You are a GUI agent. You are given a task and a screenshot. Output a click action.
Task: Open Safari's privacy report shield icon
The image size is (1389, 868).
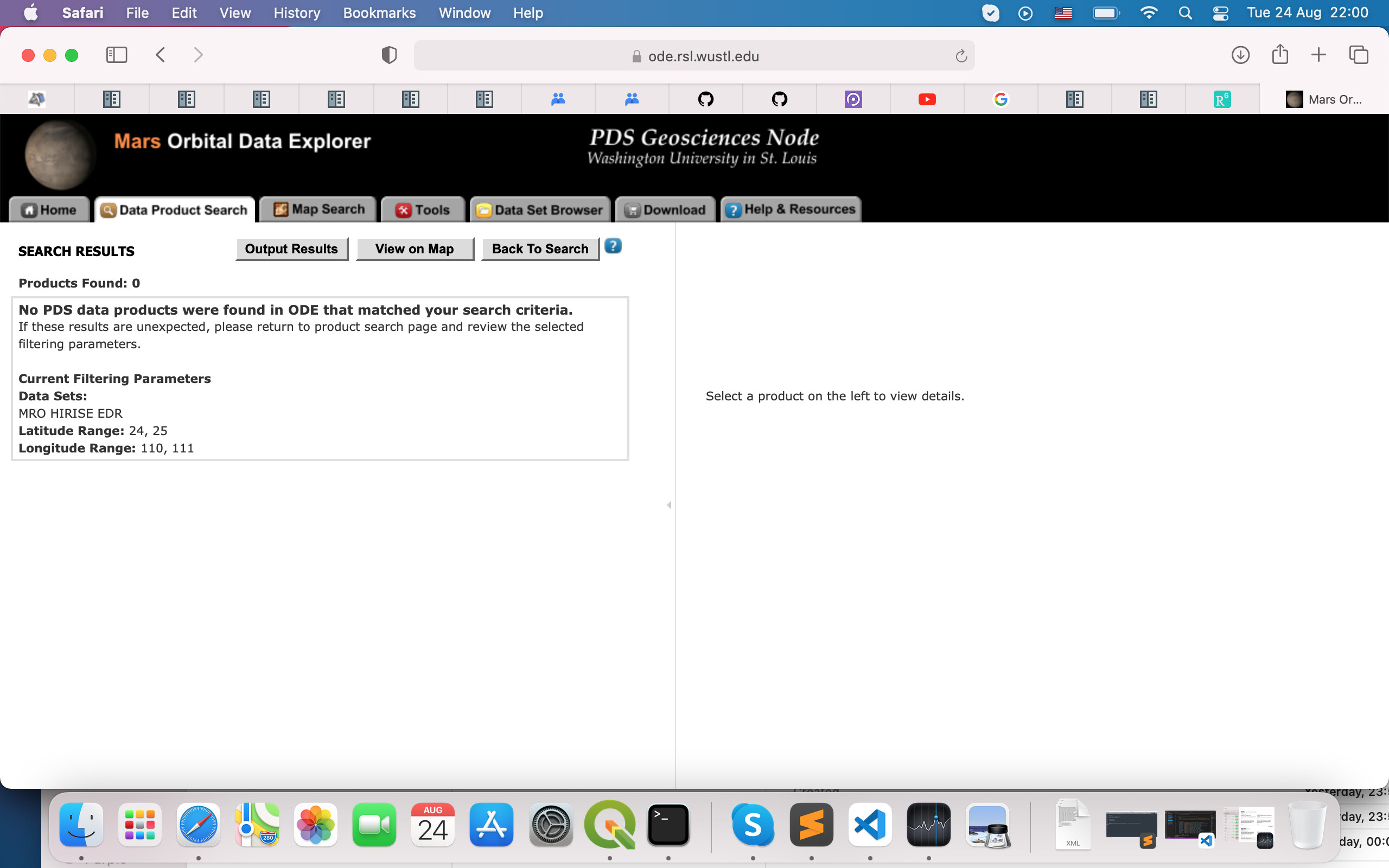(389, 55)
